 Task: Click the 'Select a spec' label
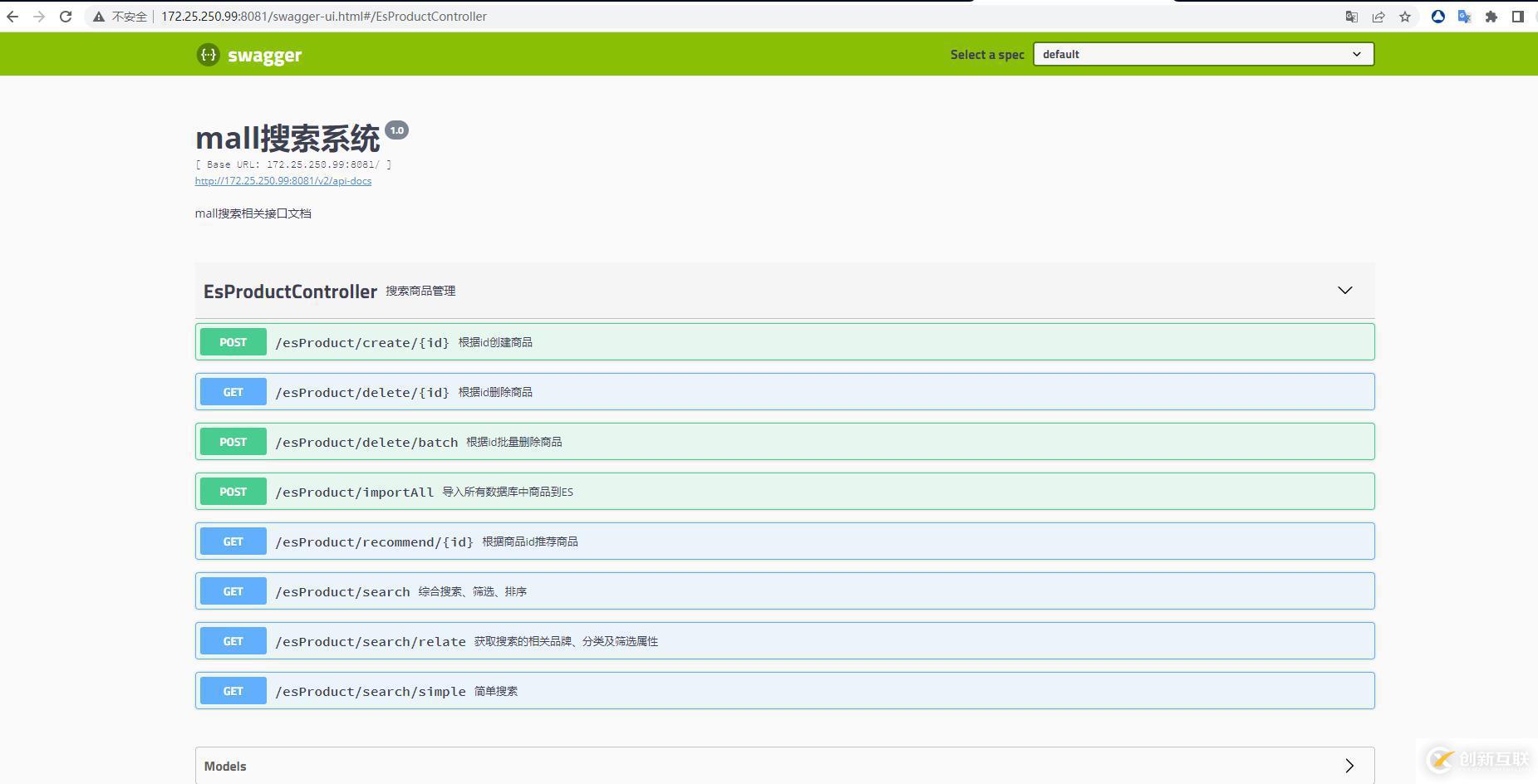tap(987, 55)
